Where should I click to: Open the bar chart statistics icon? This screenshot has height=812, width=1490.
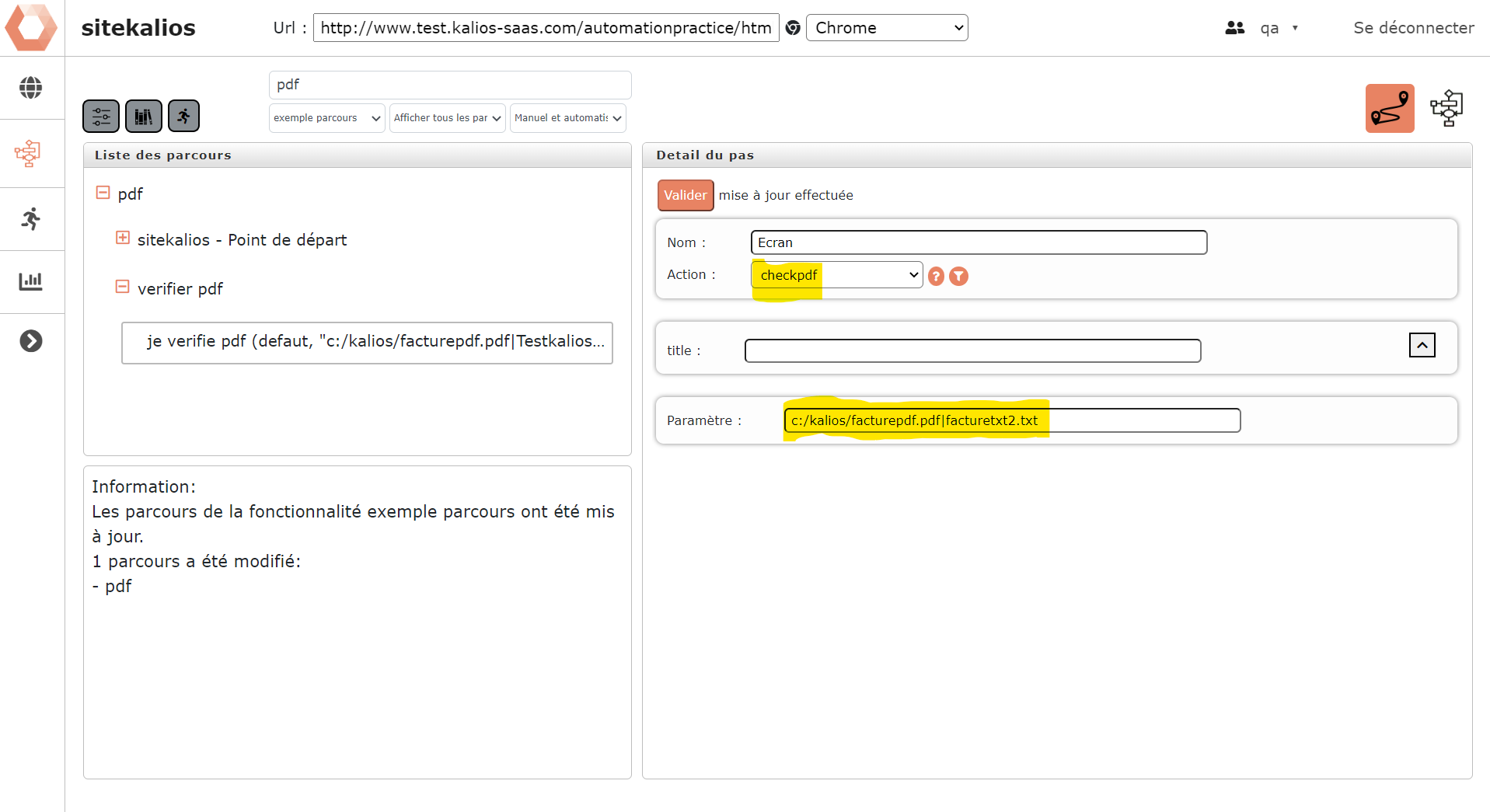[x=31, y=281]
